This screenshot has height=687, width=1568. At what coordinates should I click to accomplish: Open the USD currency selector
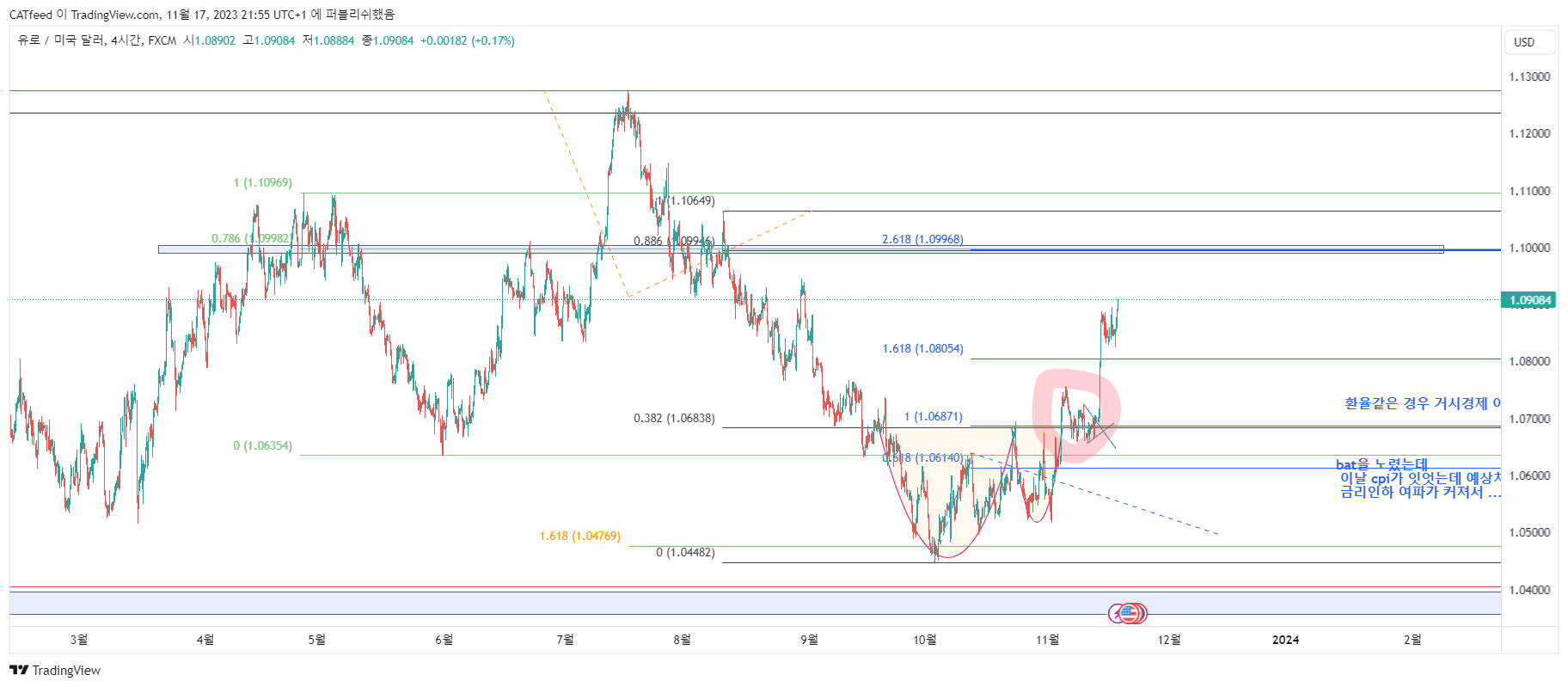1531,42
